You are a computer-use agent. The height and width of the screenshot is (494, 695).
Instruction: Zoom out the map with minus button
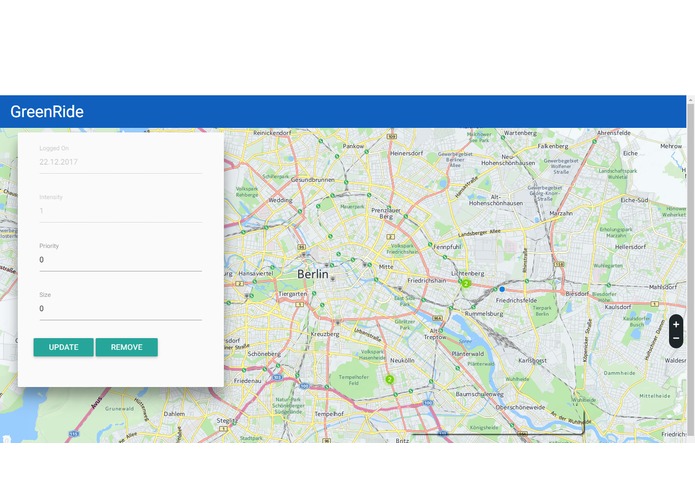click(676, 338)
